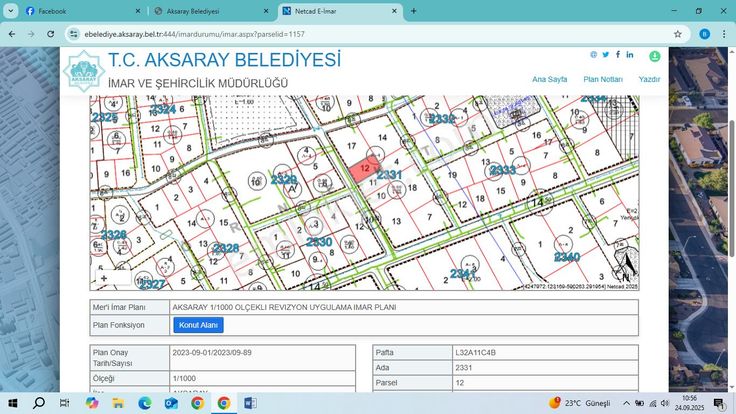736x414 pixels.
Task: Select the red highlighted parcel 12 on map
Action: click(x=362, y=170)
